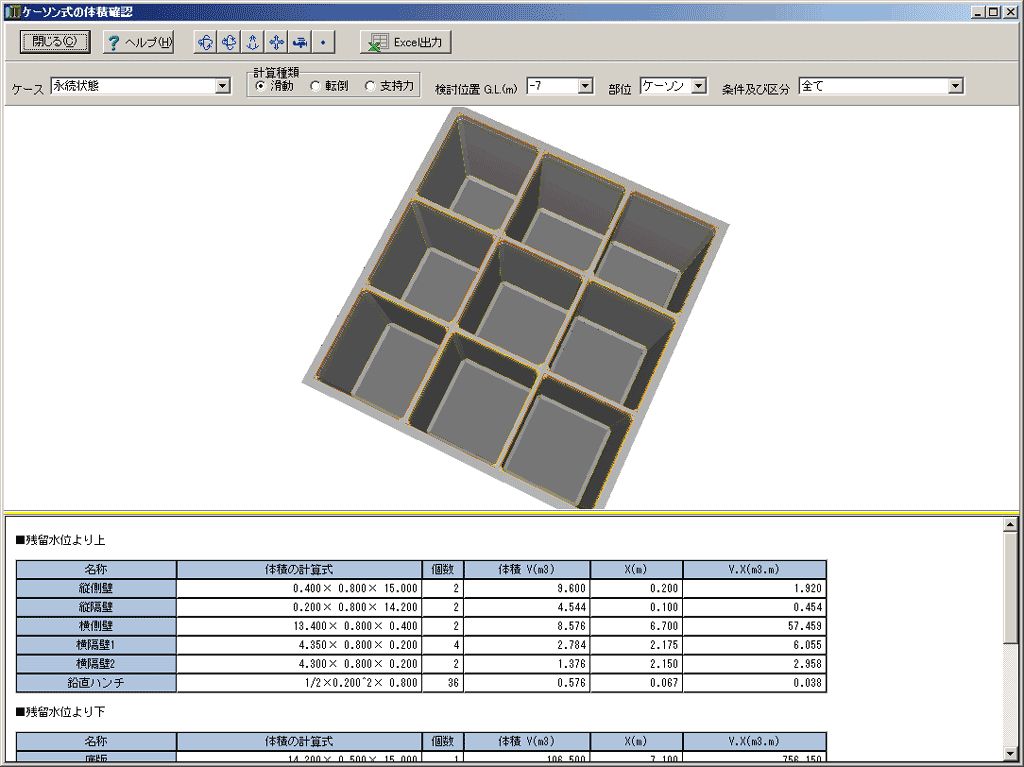Click the 鉛直ハンチ row name cell
1024x767 pixels.
96,683
